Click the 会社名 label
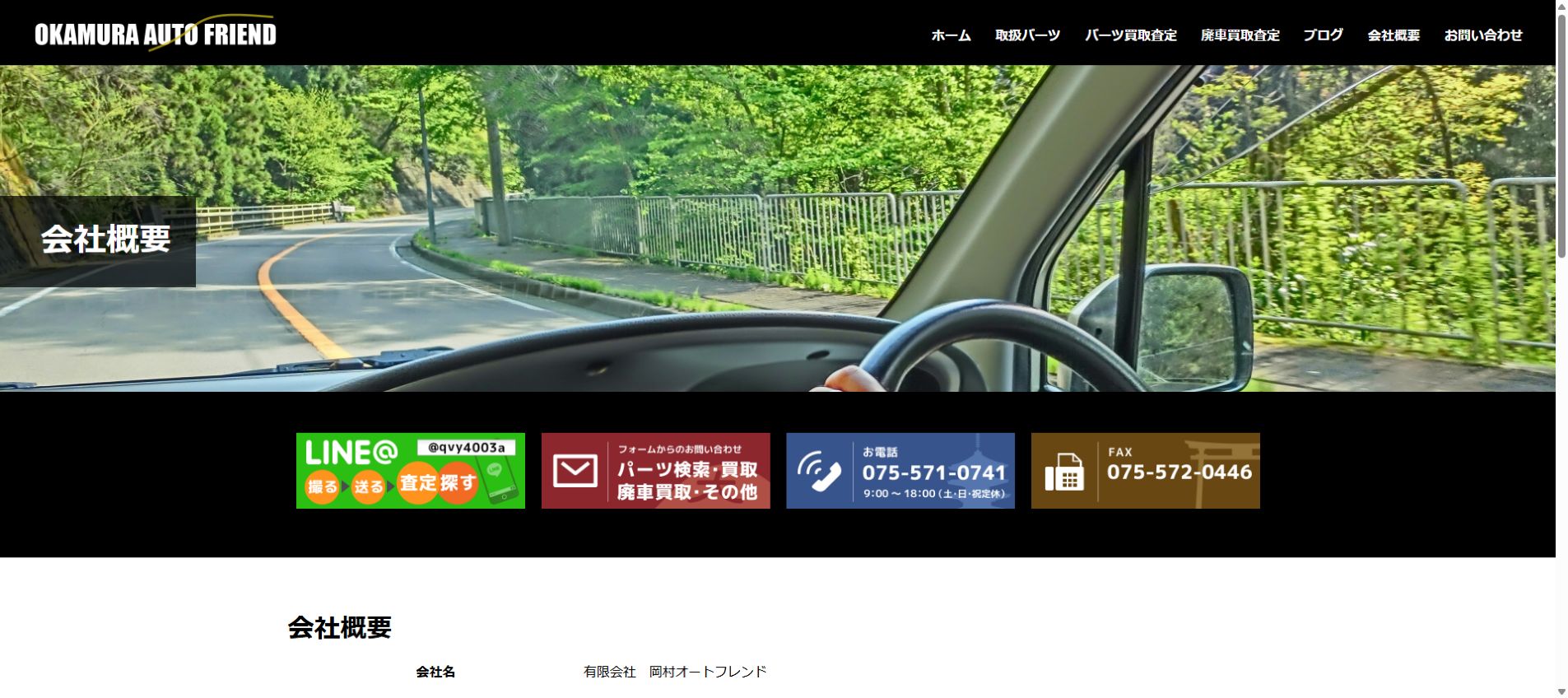Image resolution: width=1568 pixels, height=698 pixels. [435, 672]
